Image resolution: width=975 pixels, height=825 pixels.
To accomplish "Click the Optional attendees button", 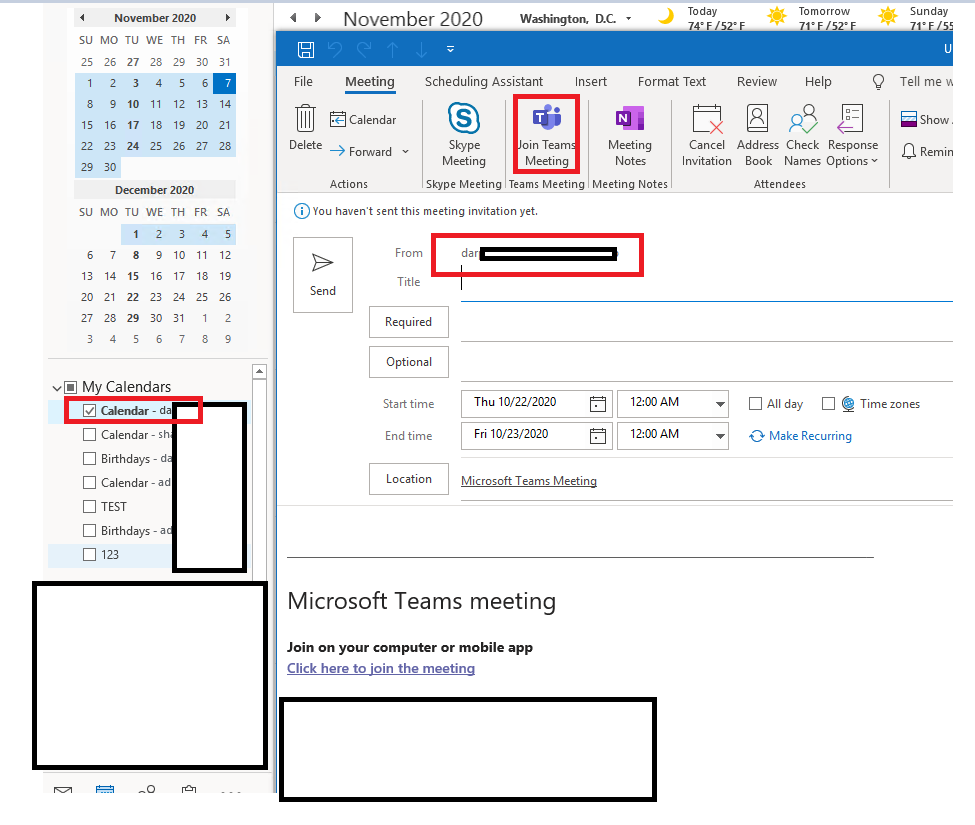I will pyautogui.click(x=409, y=362).
